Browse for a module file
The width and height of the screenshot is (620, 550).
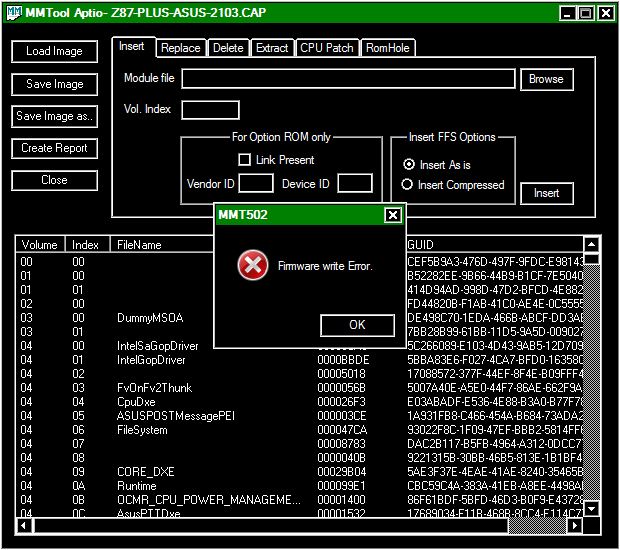tap(546, 79)
